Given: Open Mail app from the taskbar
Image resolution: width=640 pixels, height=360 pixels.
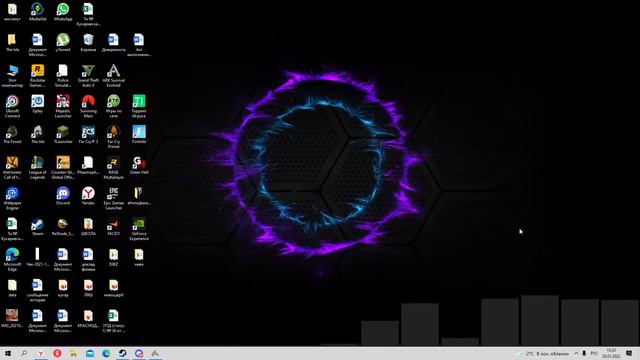Looking at the screenshot, I should click(x=90, y=353).
